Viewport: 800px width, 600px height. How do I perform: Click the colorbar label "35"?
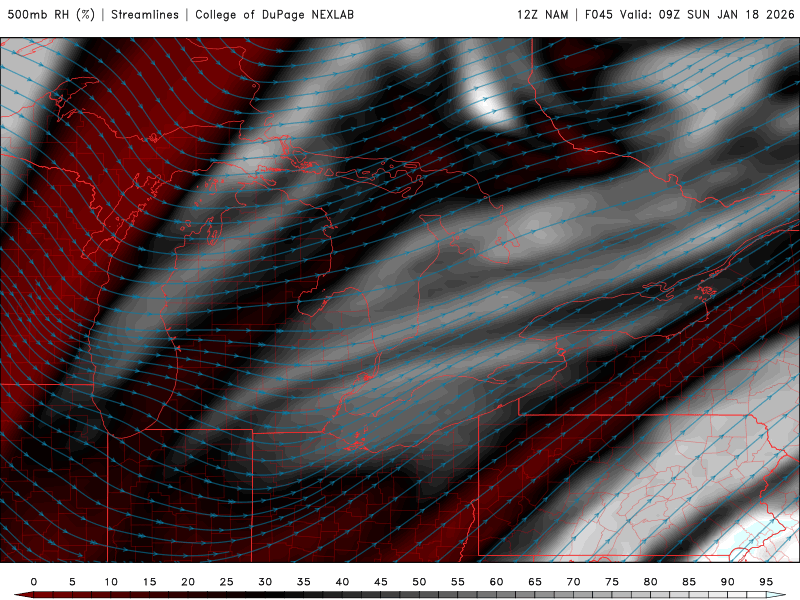(x=304, y=582)
